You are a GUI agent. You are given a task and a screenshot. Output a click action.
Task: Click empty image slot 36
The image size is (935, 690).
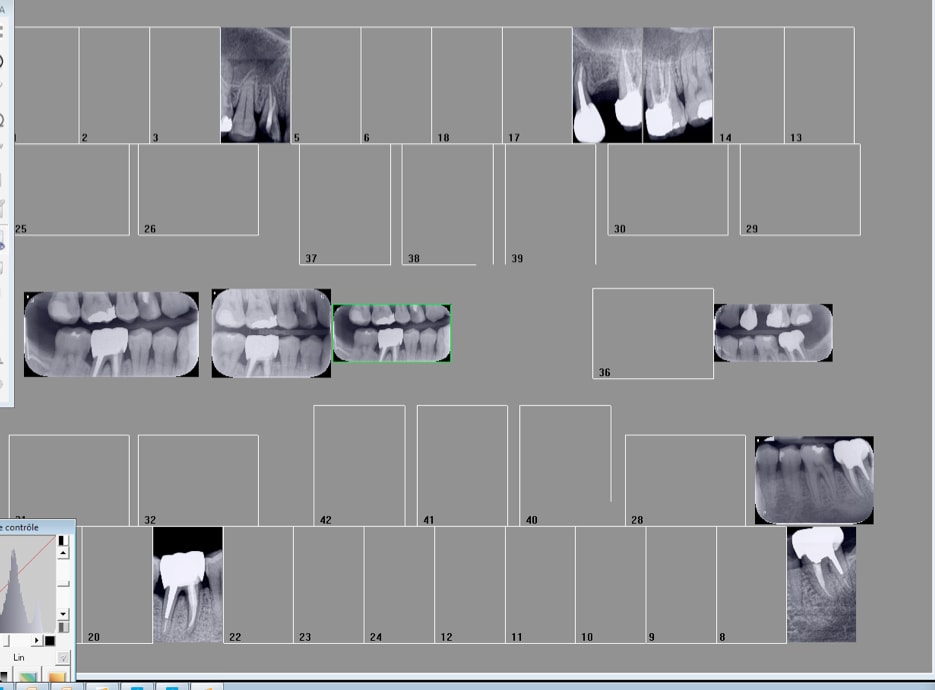coord(652,333)
